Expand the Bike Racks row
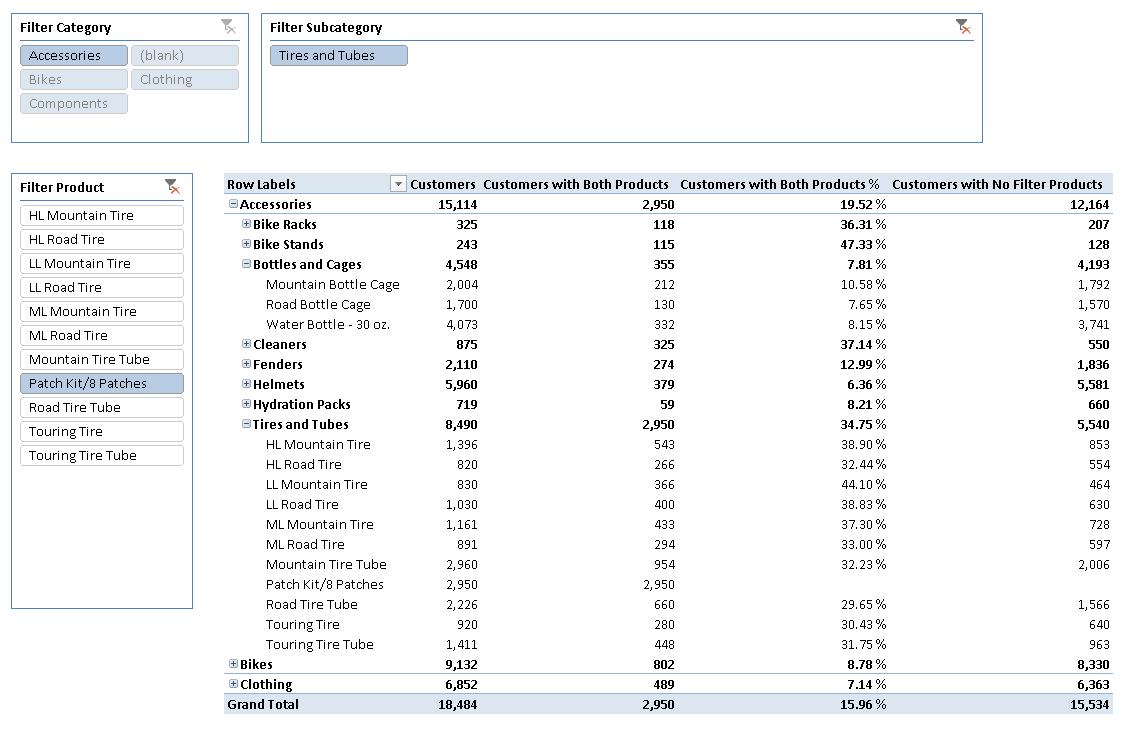Screen dimensions: 1125x730 coord(246,224)
